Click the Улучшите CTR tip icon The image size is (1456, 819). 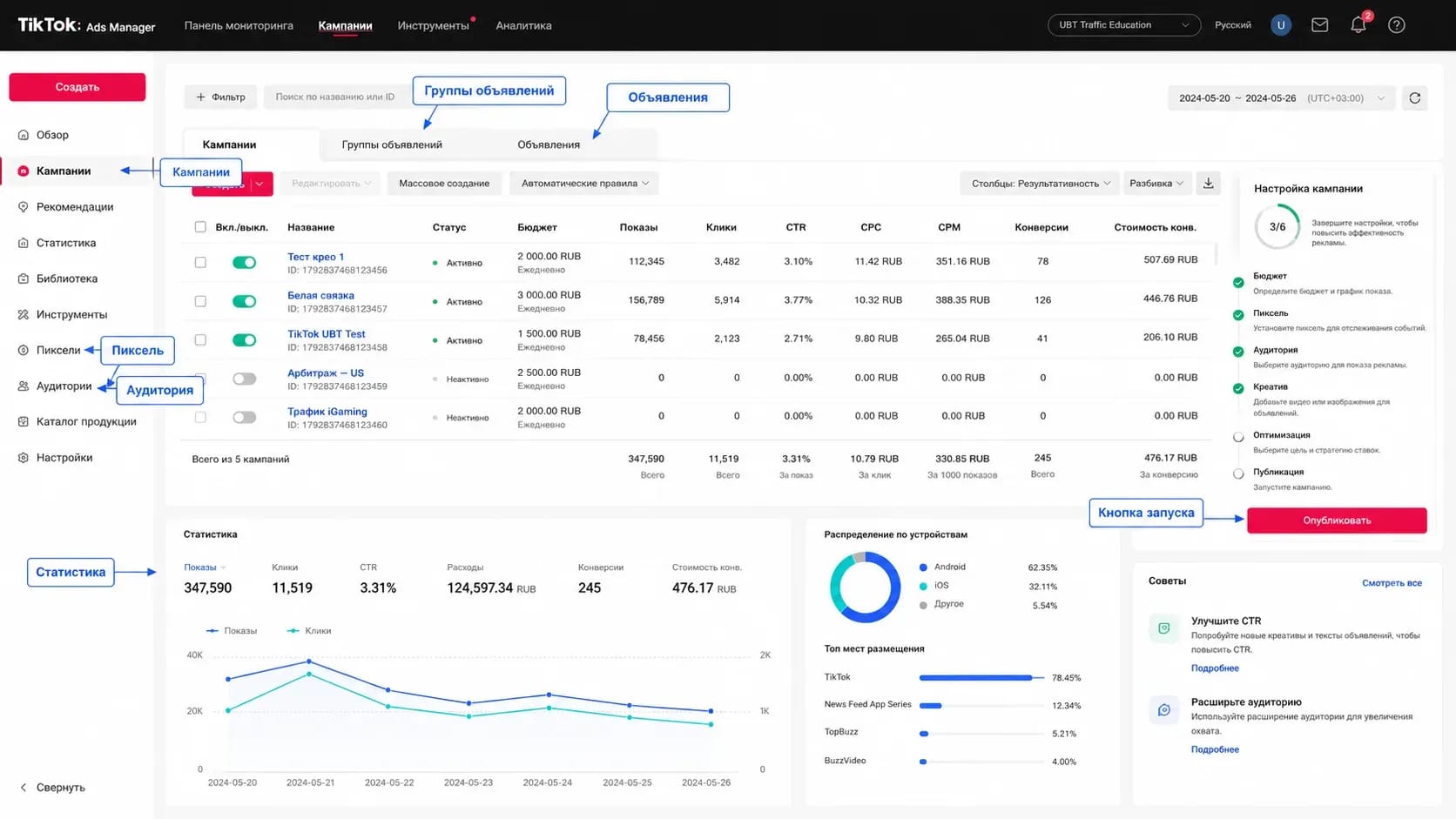1164,628
